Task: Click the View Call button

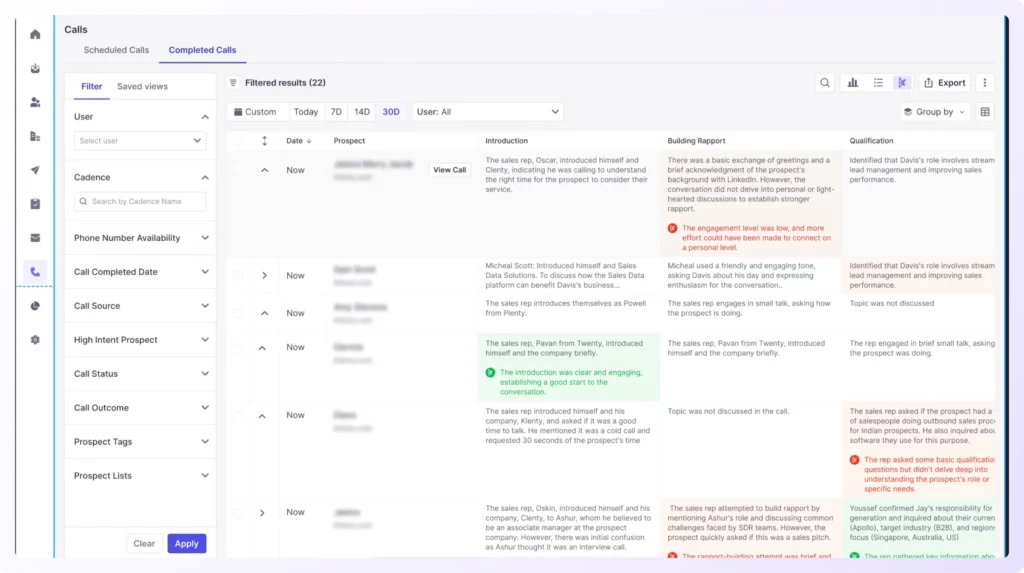Action: coord(449,170)
